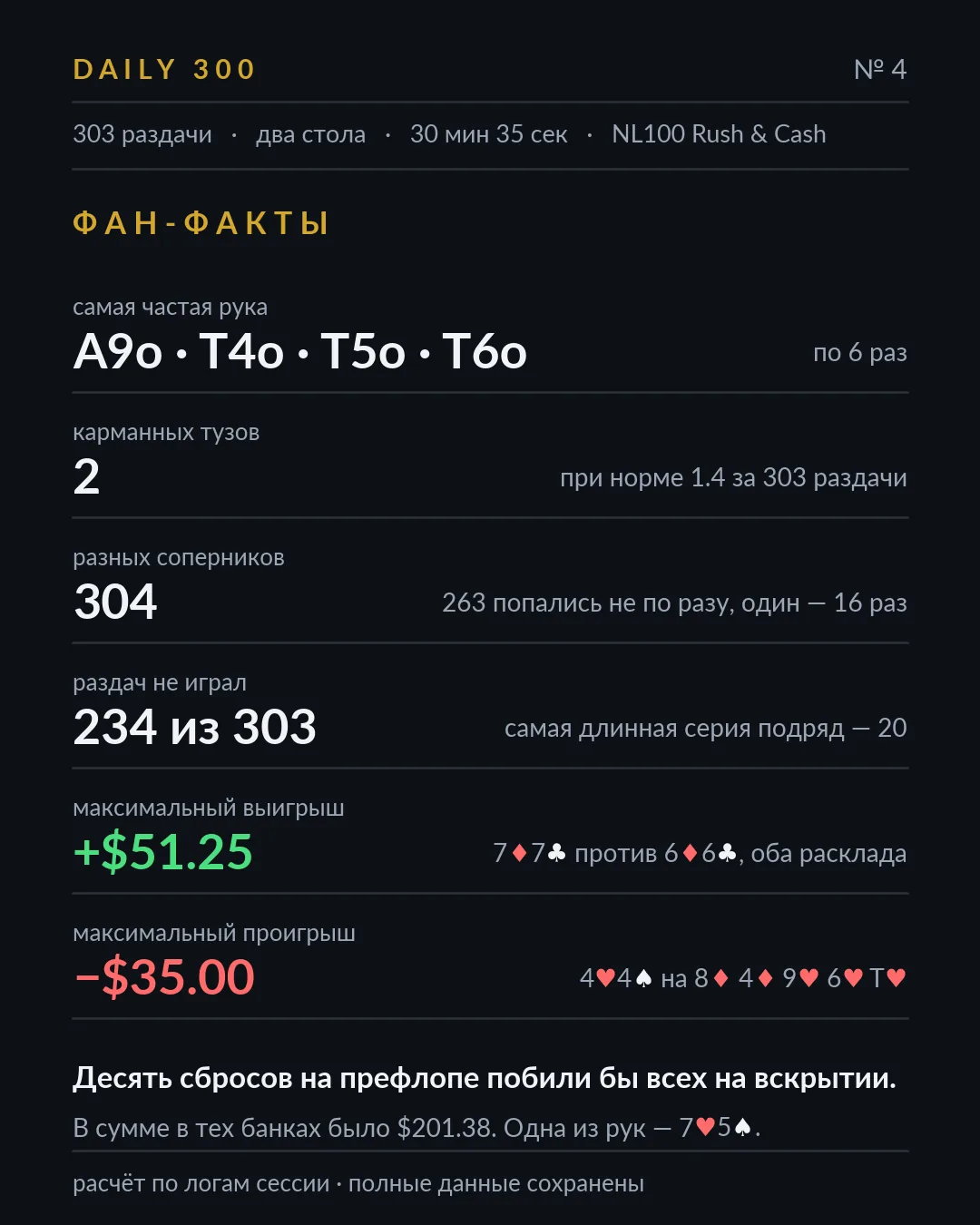Click the ФАН-ФАКТЫ section heading
980x1225 pixels.
click(201, 223)
